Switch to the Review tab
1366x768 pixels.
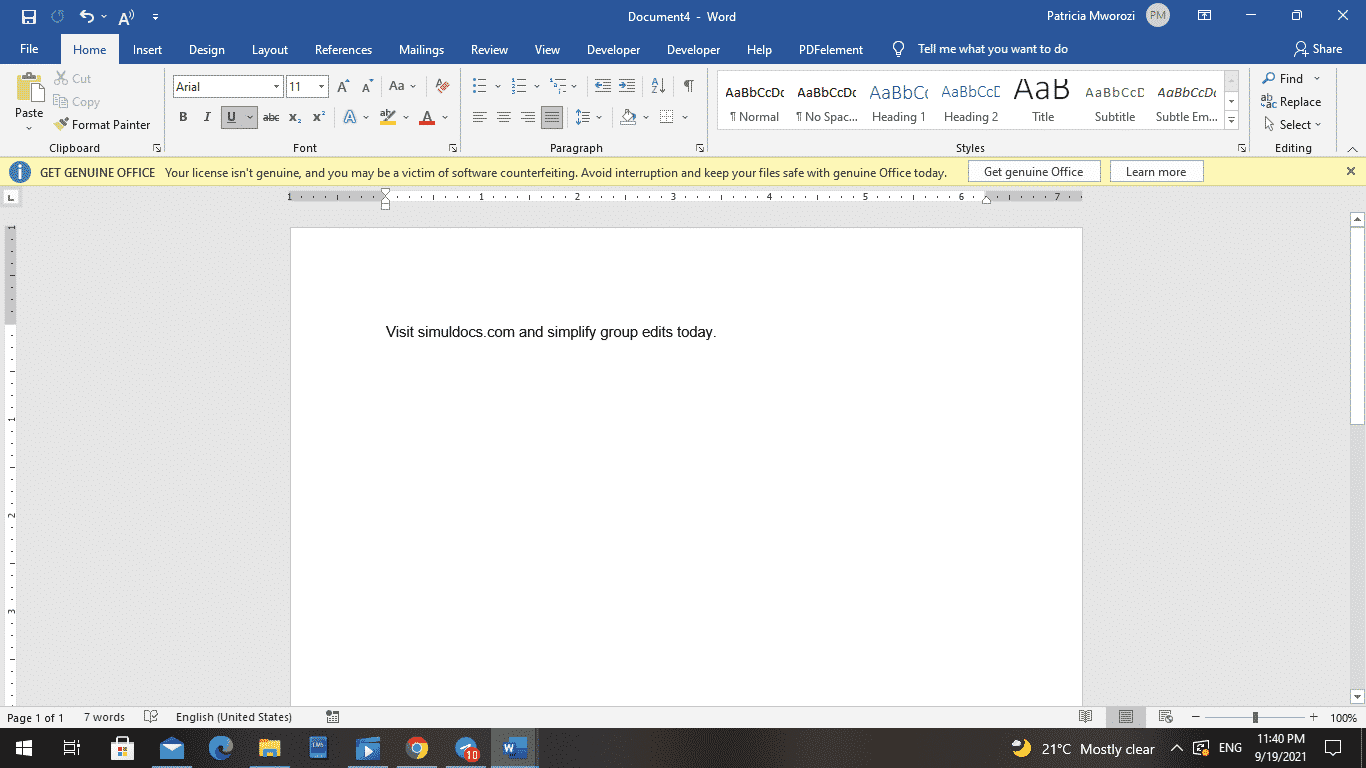point(489,49)
